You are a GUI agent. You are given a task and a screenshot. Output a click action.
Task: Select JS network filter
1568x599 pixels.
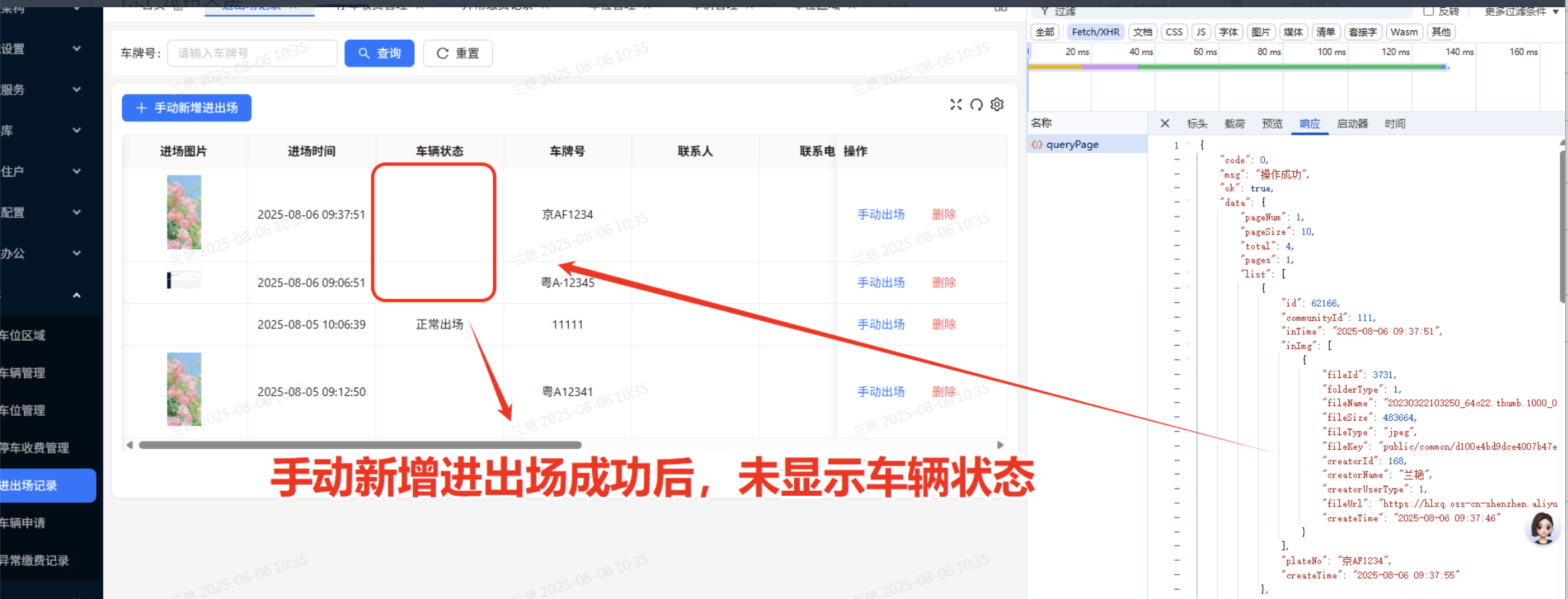(x=1201, y=32)
